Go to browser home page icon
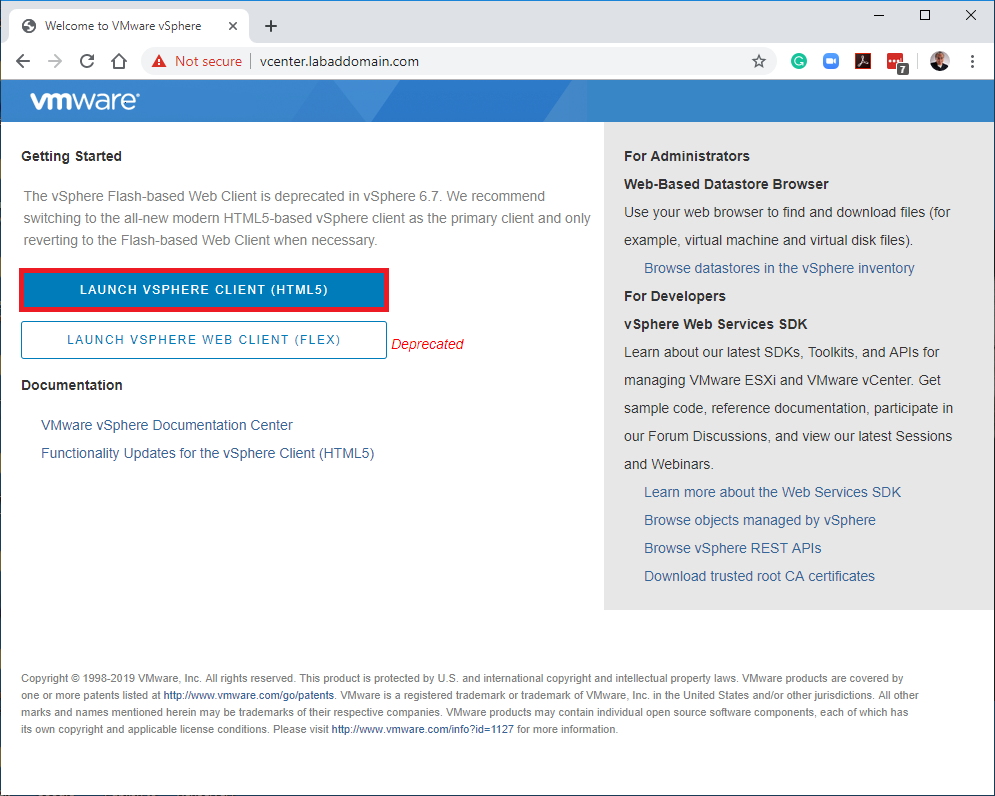995x796 pixels. (x=119, y=61)
